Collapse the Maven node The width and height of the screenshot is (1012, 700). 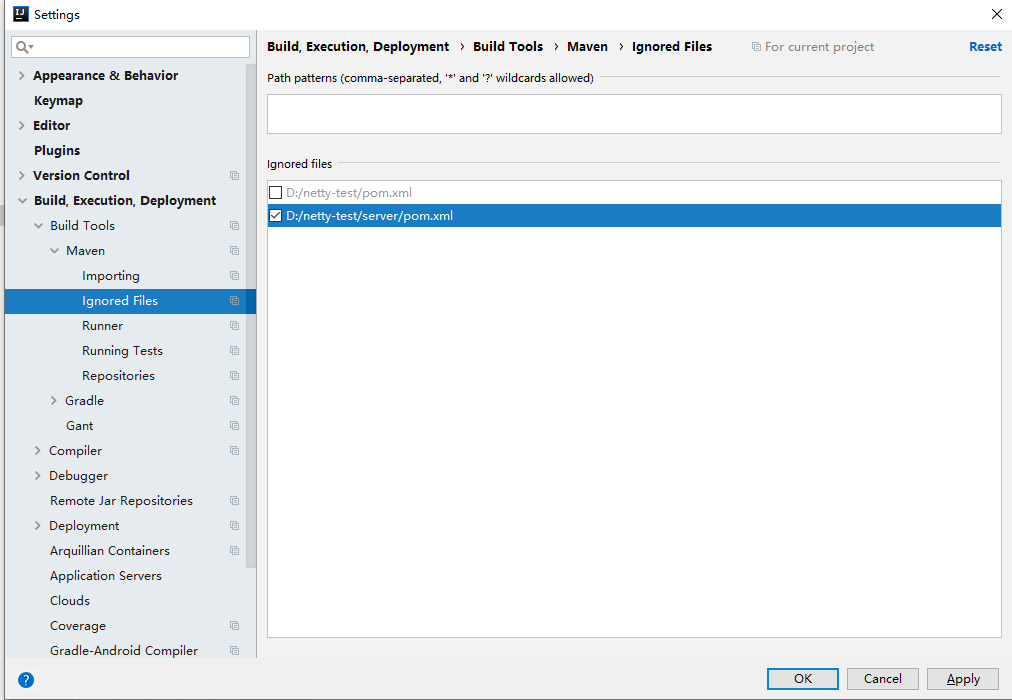pyautogui.click(x=54, y=251)
